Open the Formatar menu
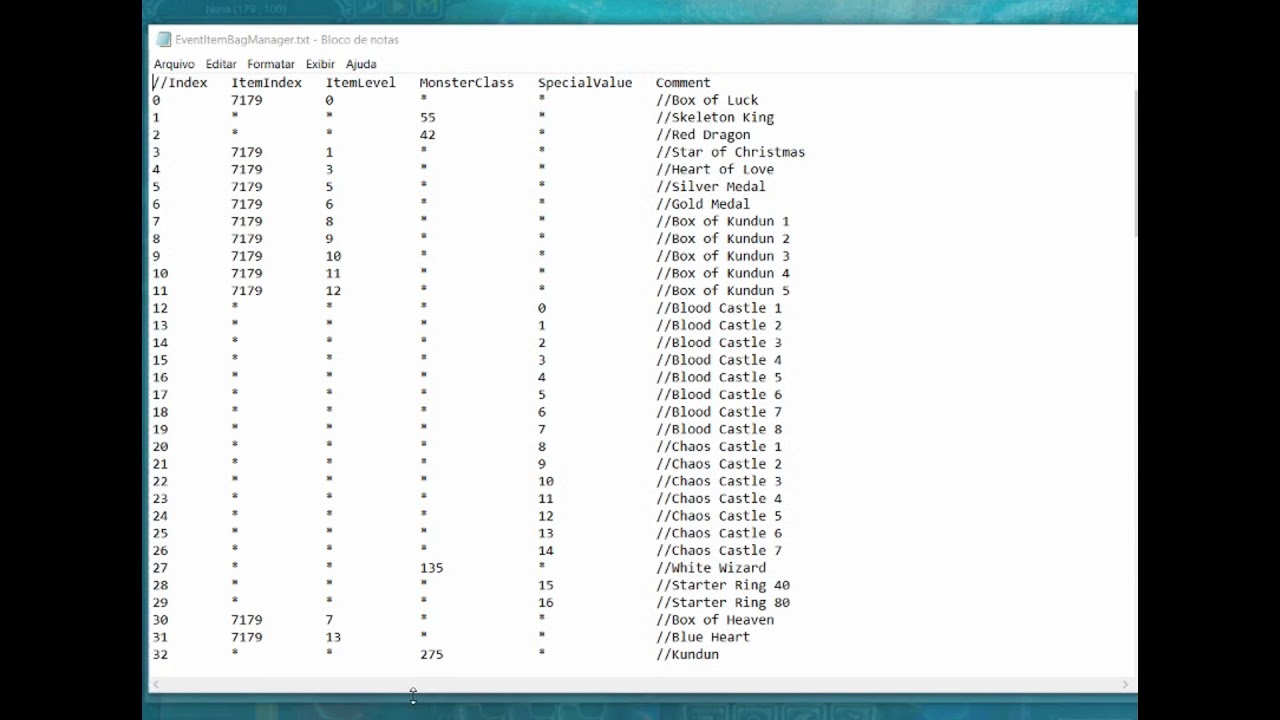 coord(271,64)
